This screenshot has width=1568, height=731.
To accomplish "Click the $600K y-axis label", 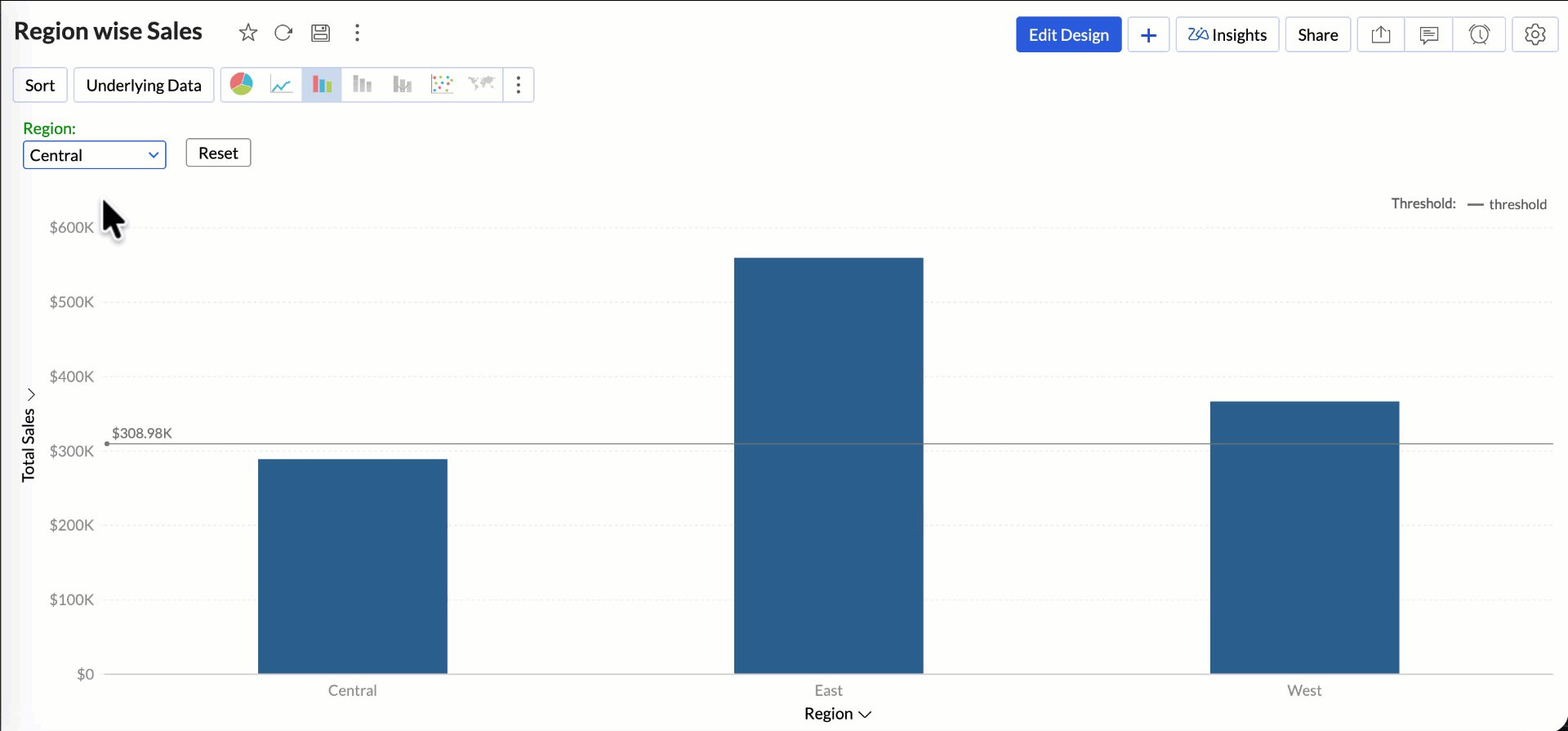I will (x=72, y=228).
